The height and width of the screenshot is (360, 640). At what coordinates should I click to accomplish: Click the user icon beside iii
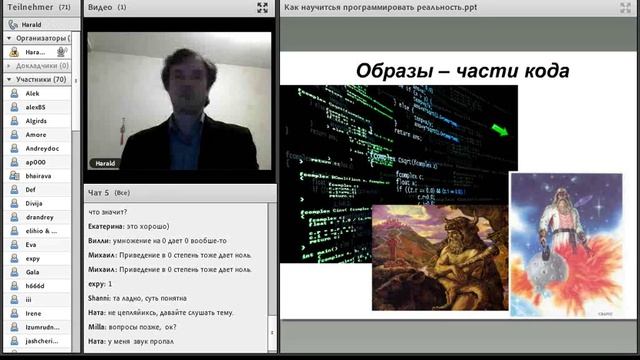click(14, 300)
